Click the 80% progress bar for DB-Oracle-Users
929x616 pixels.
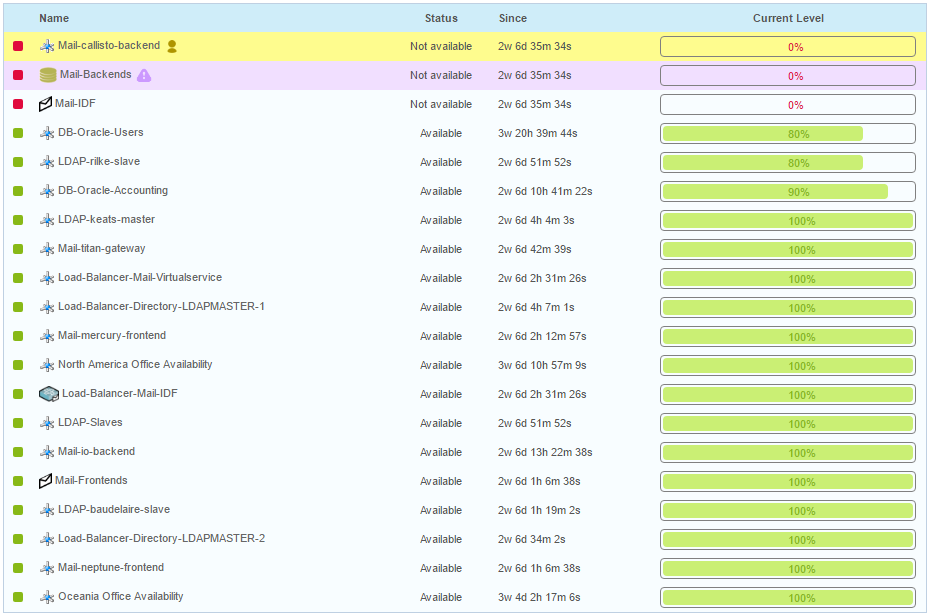coord(786,132)
